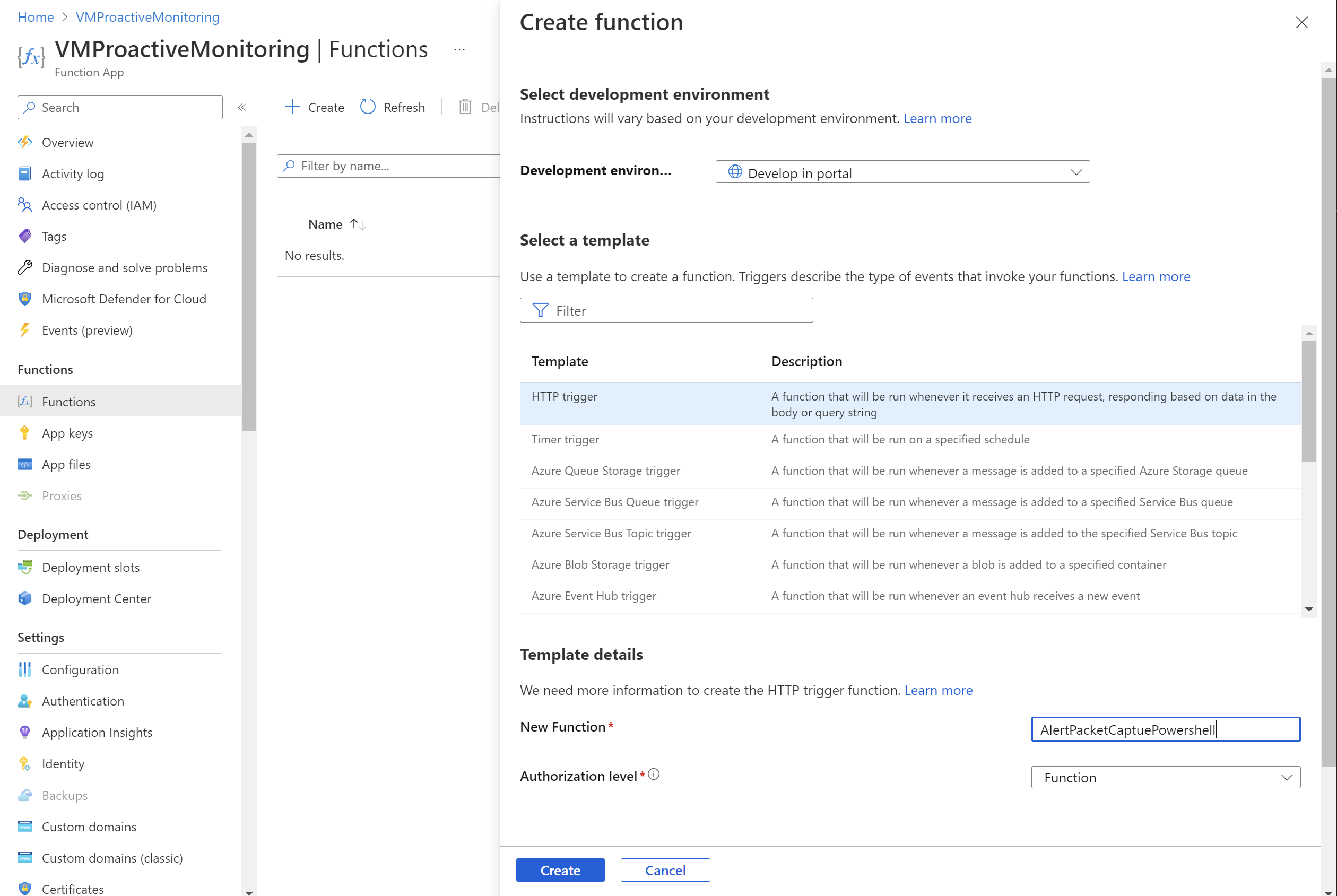
Task: Click the Configuration icon under Settings
Action: click(25, 669)
